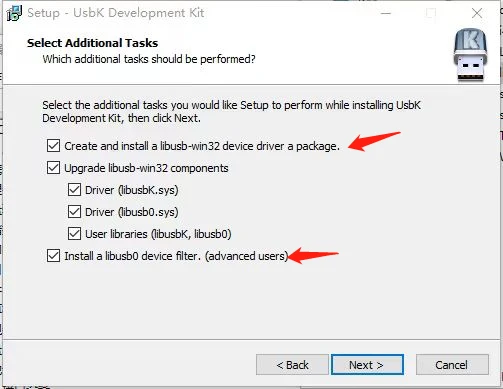
Task: Close the Setup window
Action: [477, 13]
